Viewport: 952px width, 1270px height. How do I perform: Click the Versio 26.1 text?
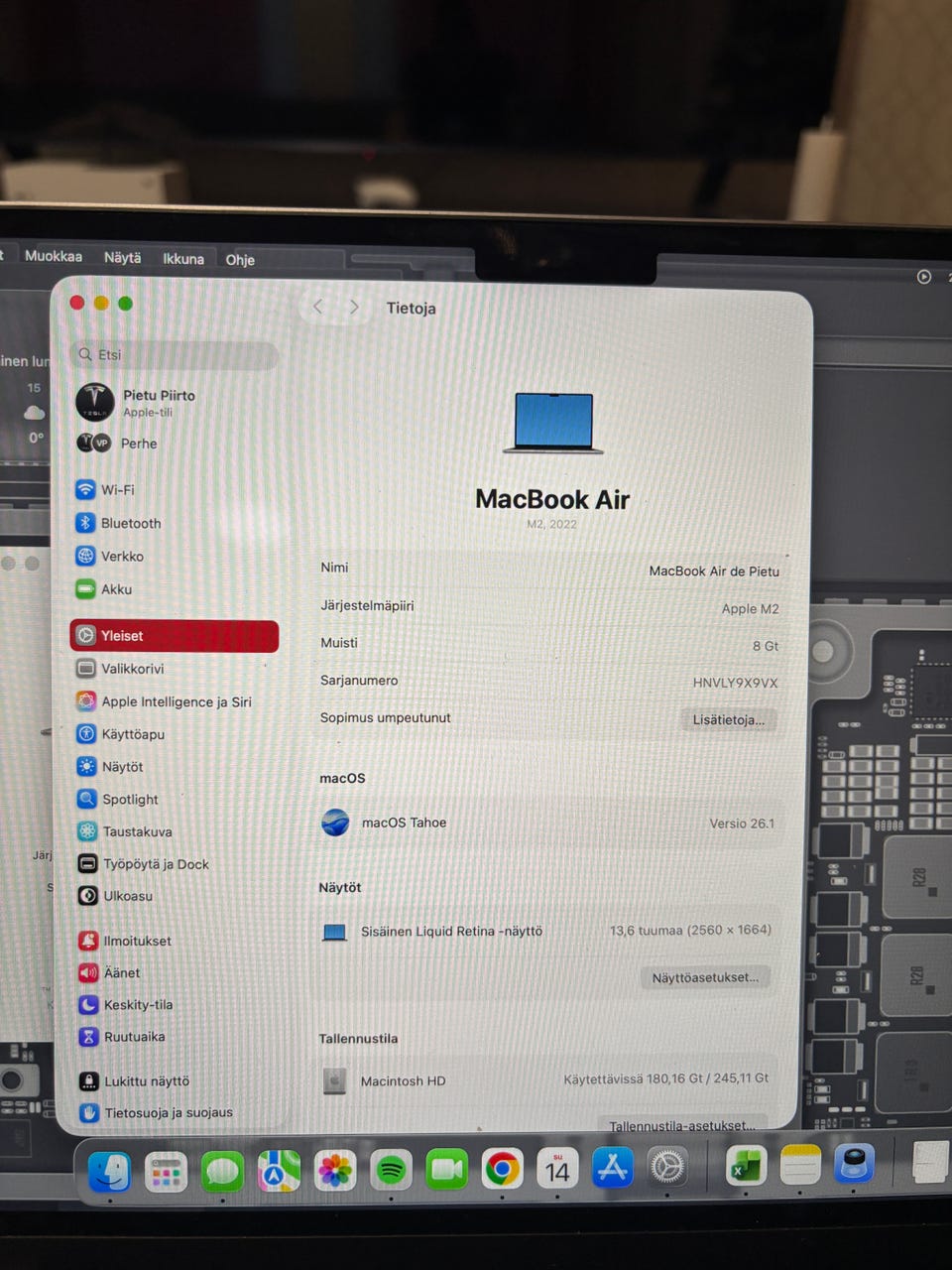742,824
